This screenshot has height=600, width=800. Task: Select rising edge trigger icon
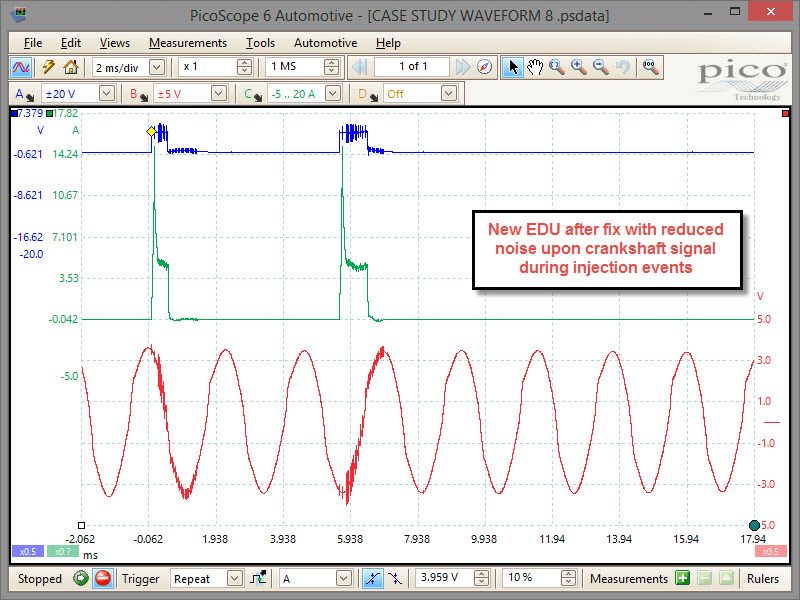(372, 578)
